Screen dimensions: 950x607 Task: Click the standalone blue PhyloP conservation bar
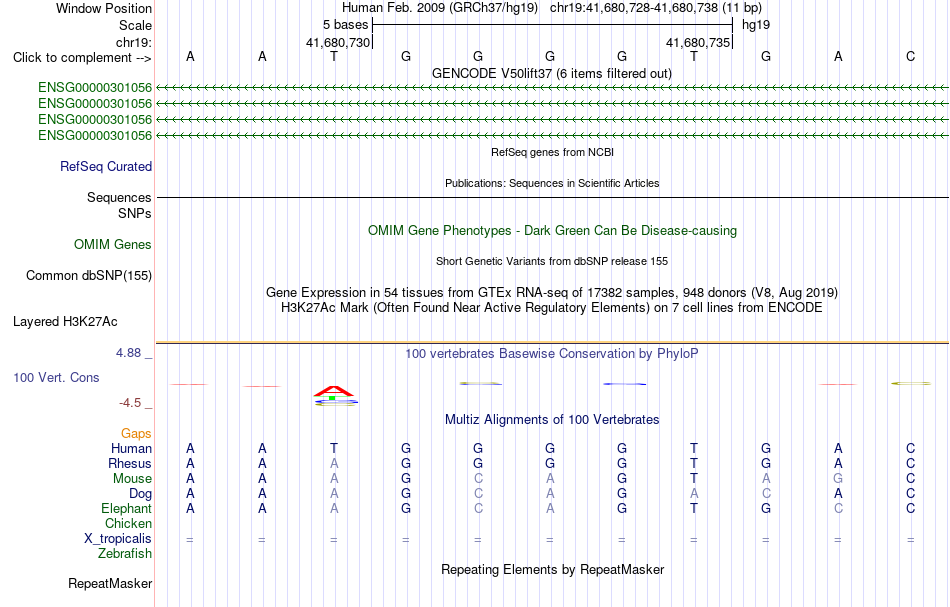pyautogui.click(x=625, y=384)
